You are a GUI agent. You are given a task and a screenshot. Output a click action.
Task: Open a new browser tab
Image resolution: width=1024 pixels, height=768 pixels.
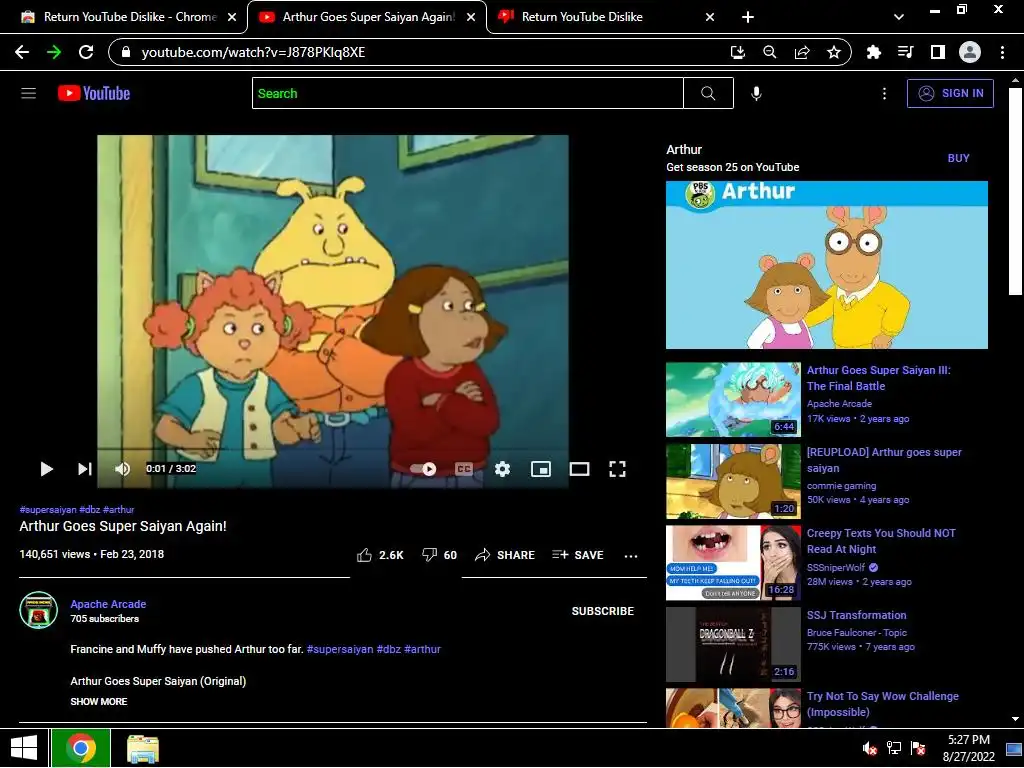(748, 17)
